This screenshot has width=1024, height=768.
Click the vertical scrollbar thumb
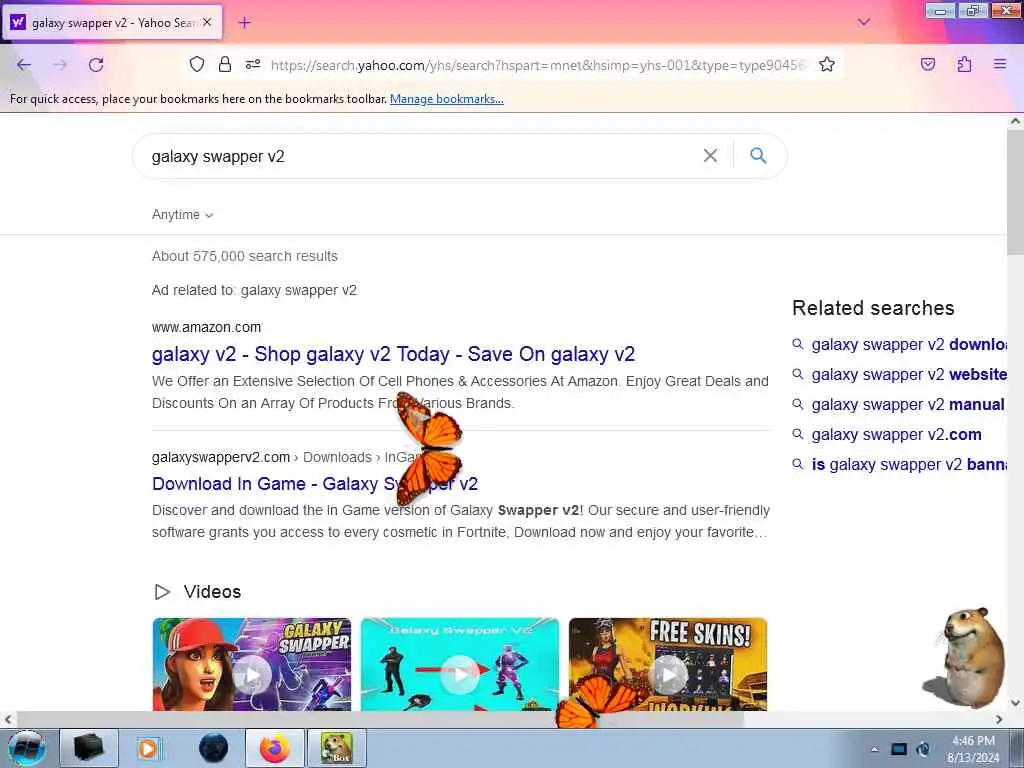click(x=1015, y=193)
